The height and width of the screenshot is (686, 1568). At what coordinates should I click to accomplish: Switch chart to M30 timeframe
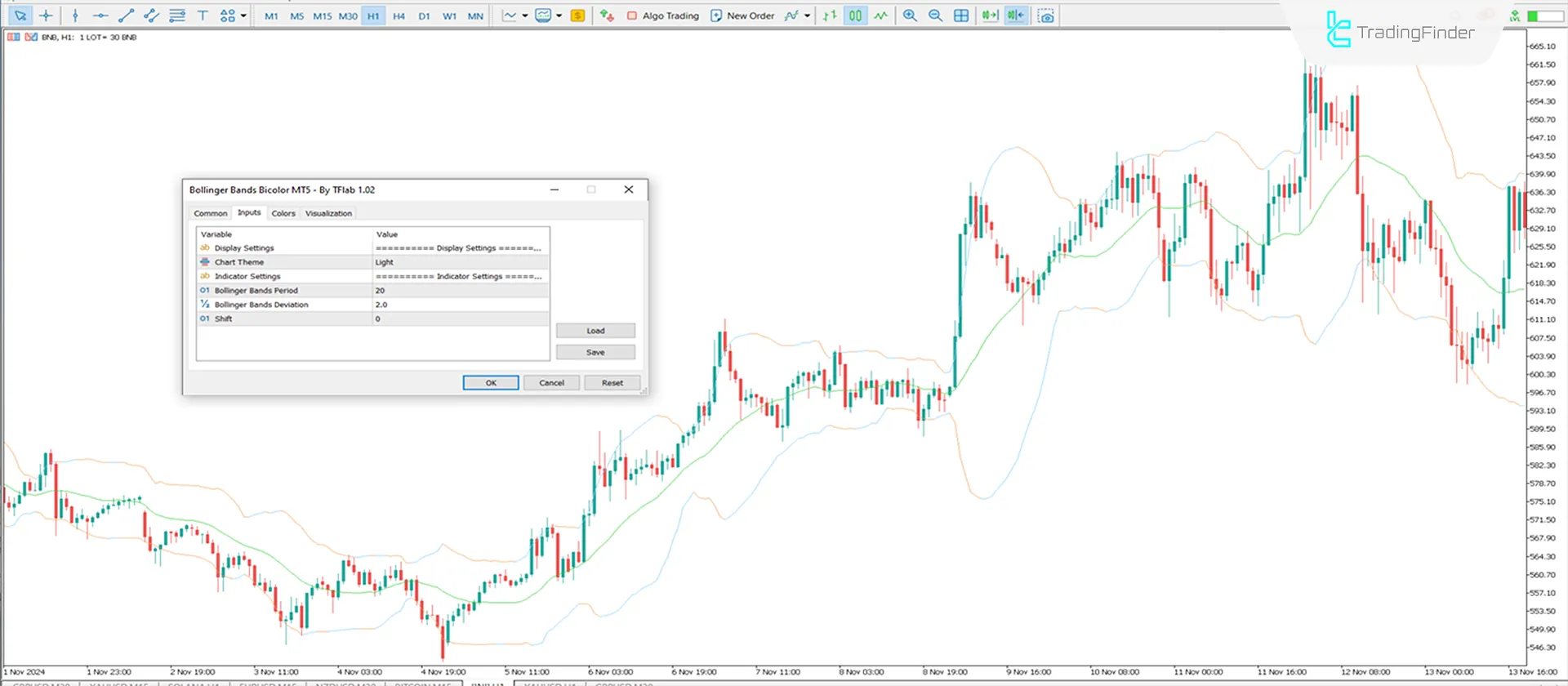coord(348,16)
